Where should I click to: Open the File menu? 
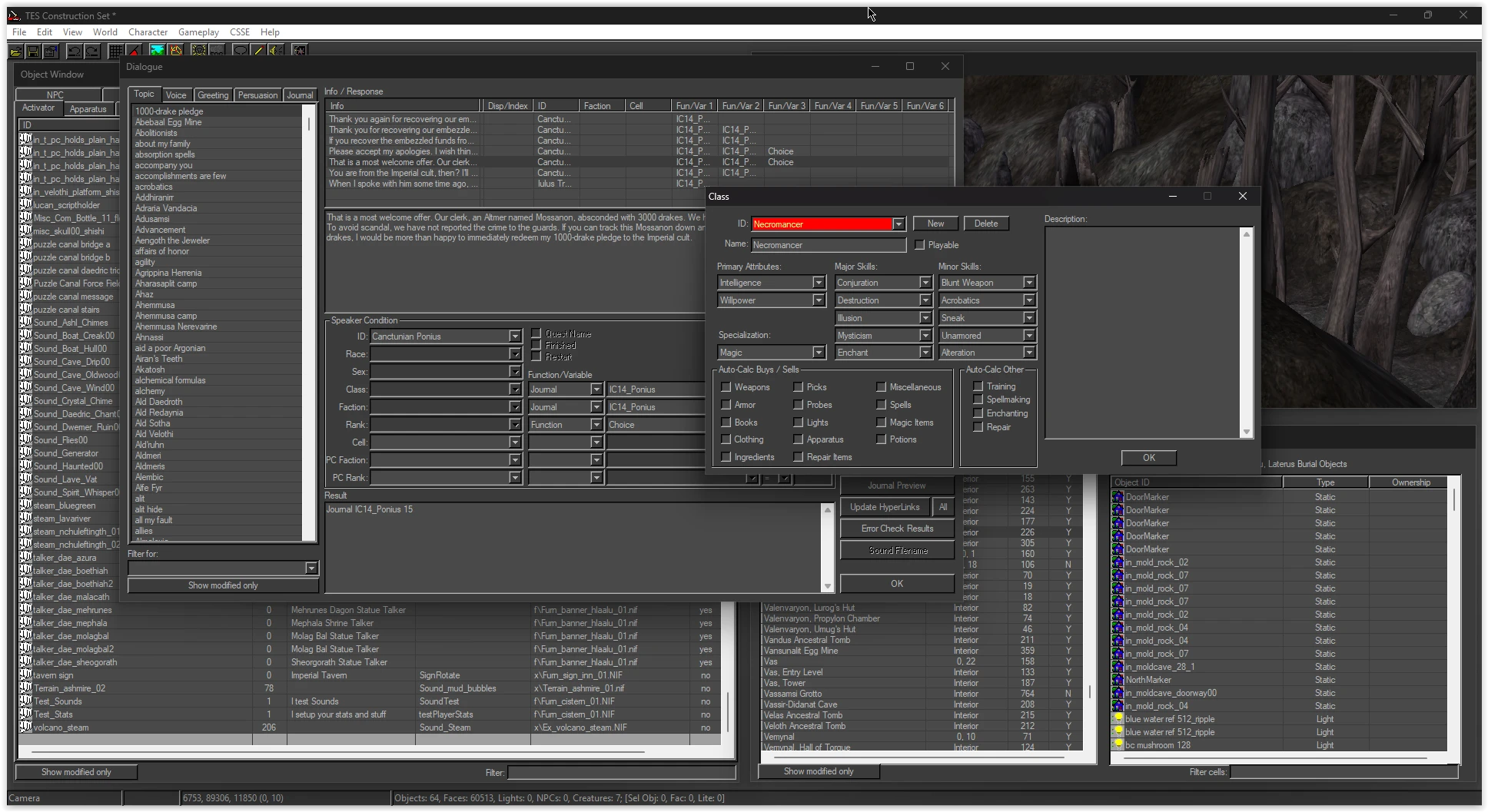click(19, 32)
